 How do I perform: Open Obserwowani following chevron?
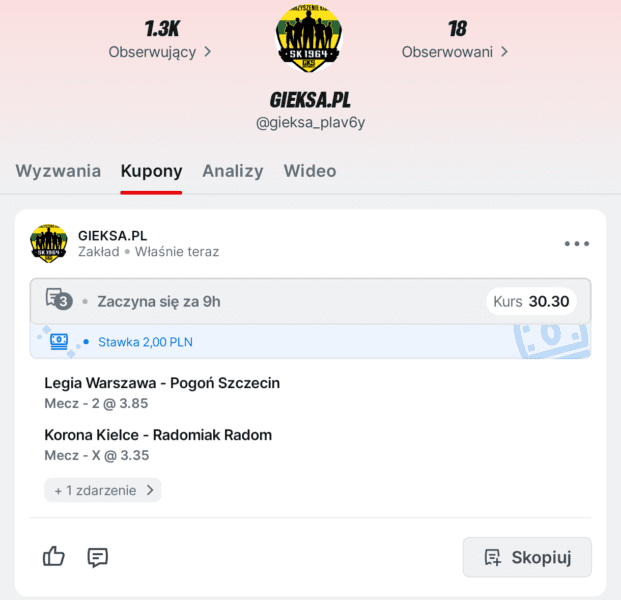pos(504,52)
